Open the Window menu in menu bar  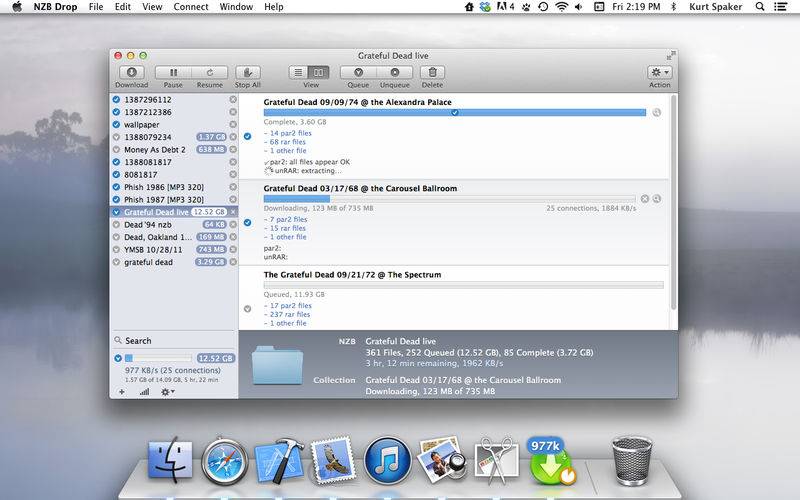(236, 7)
